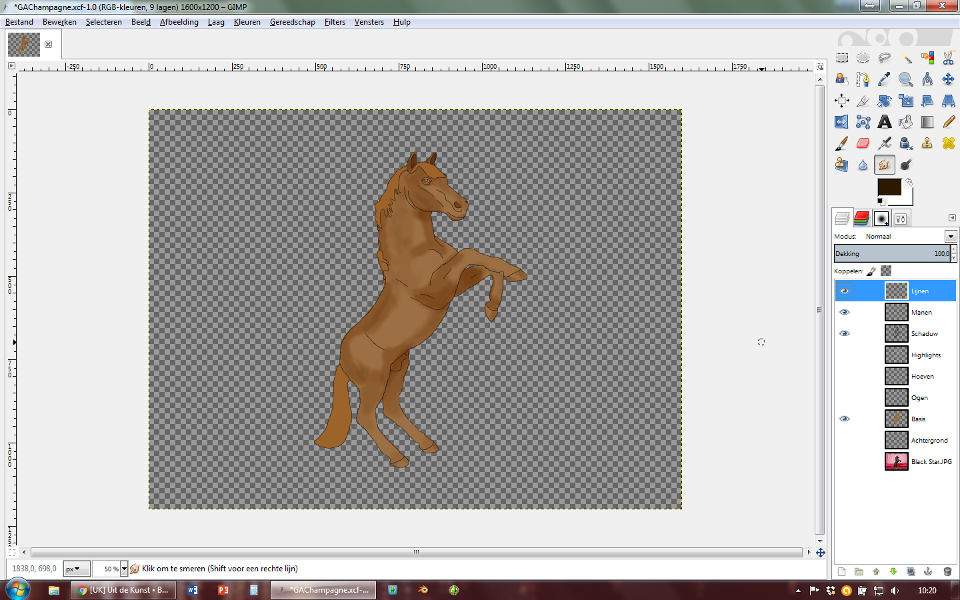Open the zoom percentage dropdown
The image size is (960, 600).
[124, 568]
